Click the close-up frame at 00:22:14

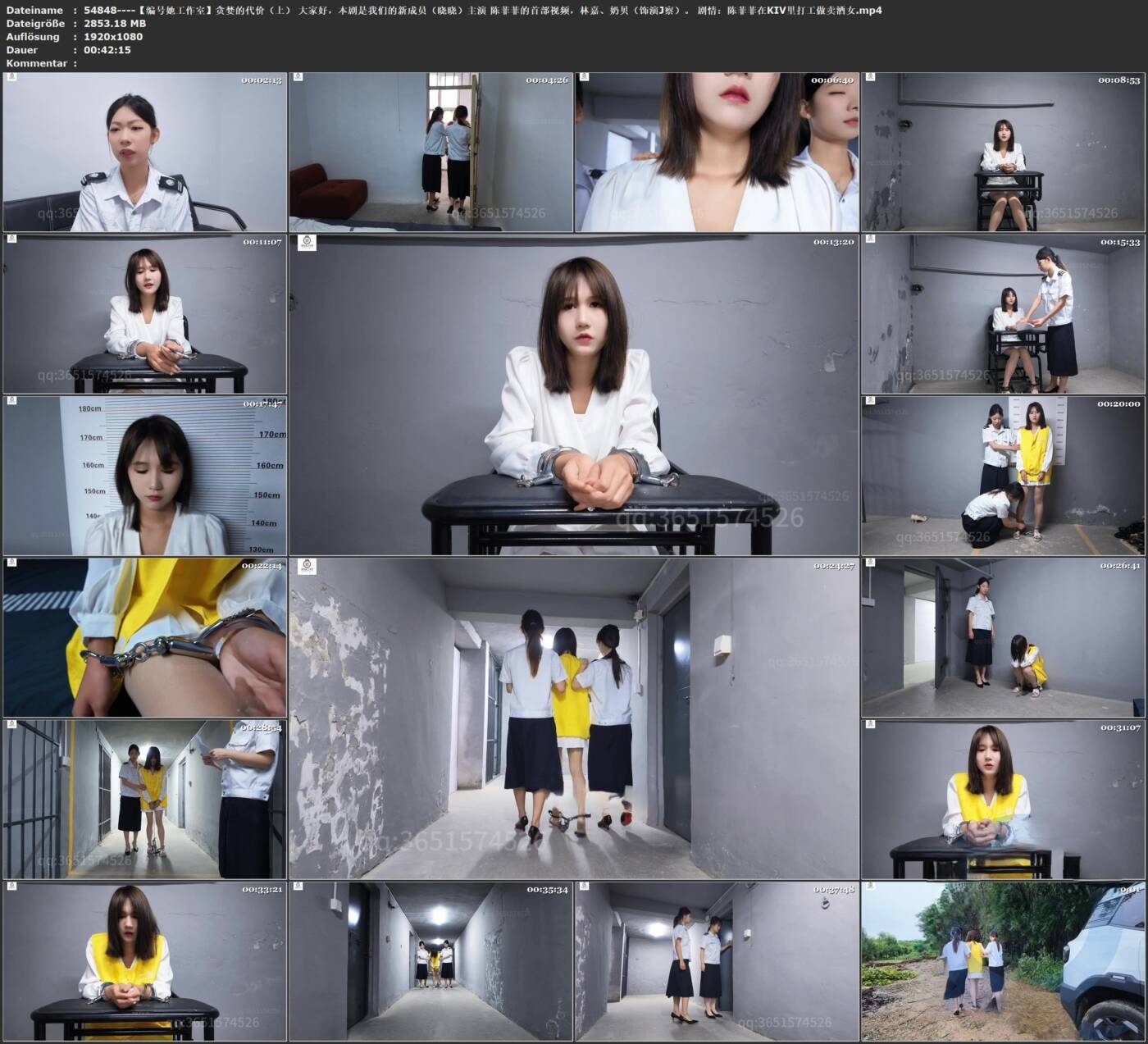tap(145, 637)
